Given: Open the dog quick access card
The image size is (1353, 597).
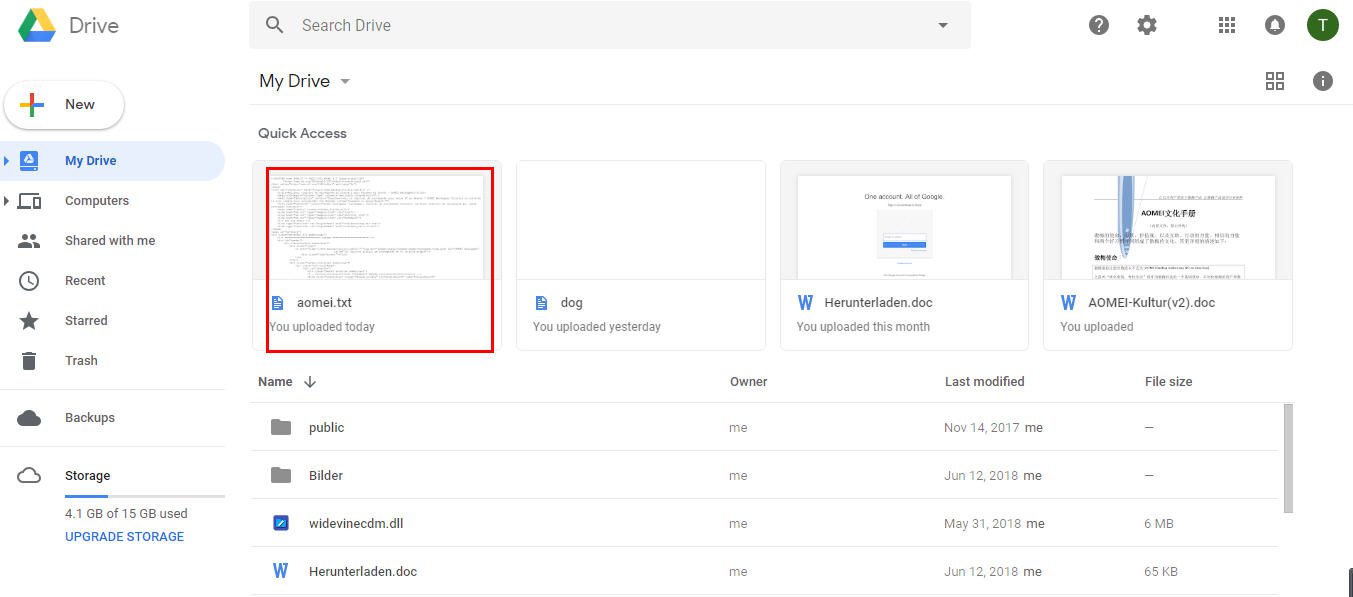Looking at the screenshot, I should coord(641,255).
